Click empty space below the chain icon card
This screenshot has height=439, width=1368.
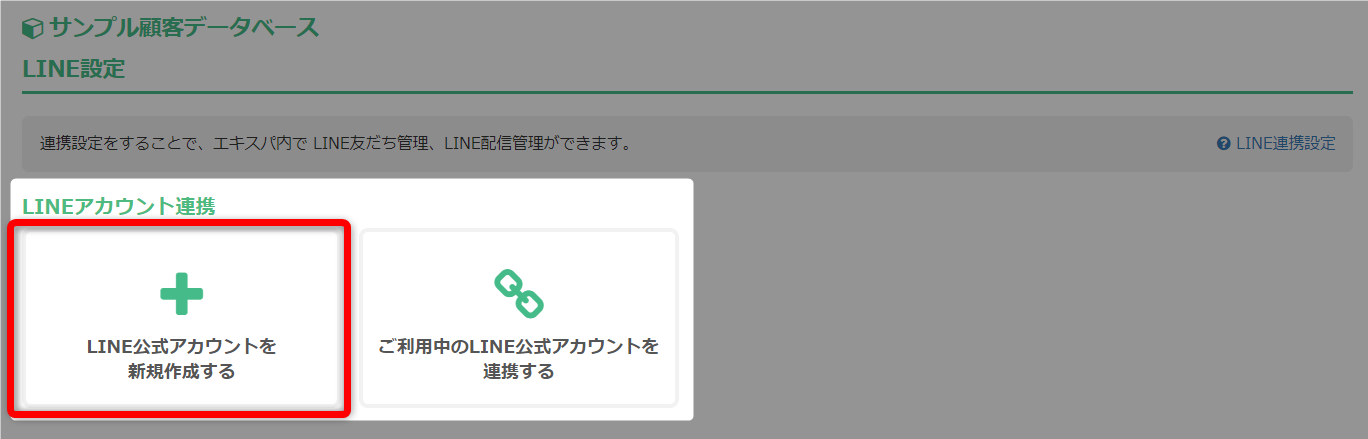(519, 413)
